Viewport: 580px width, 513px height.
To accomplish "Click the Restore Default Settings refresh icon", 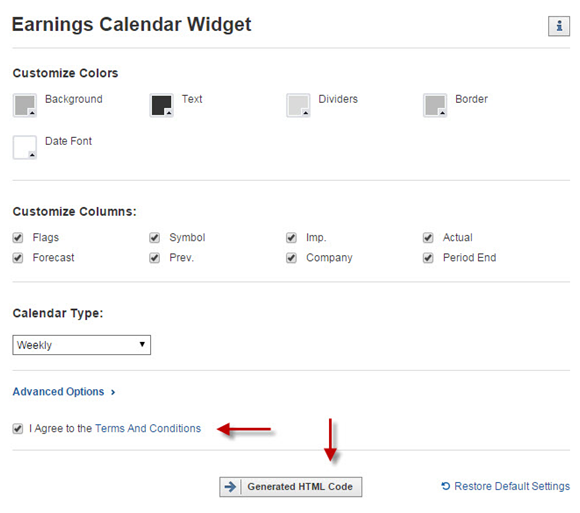I will [446, 486].
